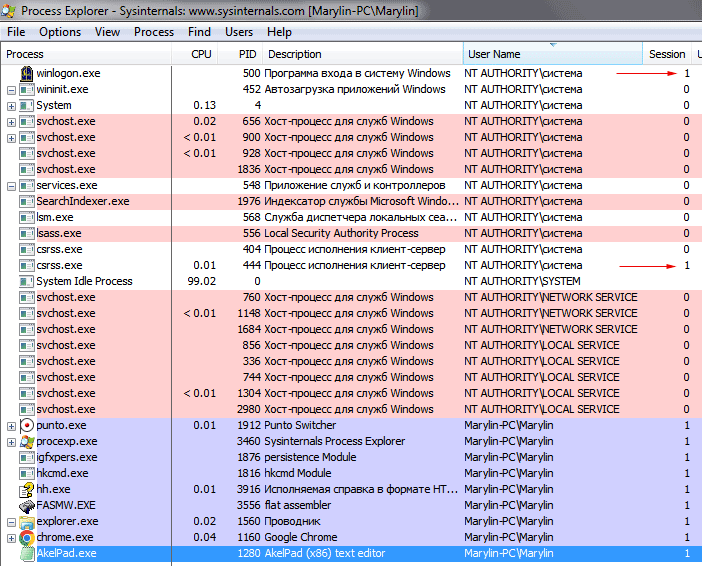Screen dimensions: 702x566
Task: Open the Find menu
Action: coord(199,32)
